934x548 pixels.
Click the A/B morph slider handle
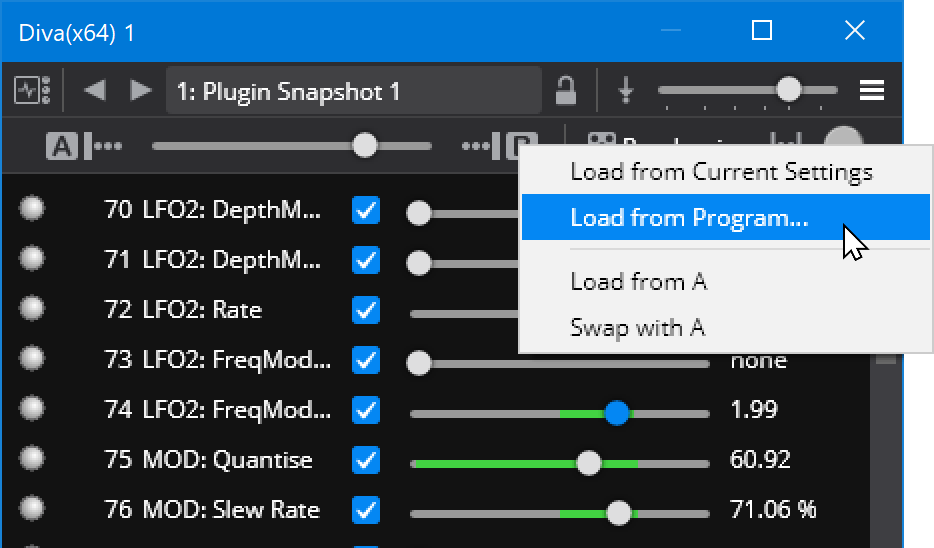coord(365,145)
